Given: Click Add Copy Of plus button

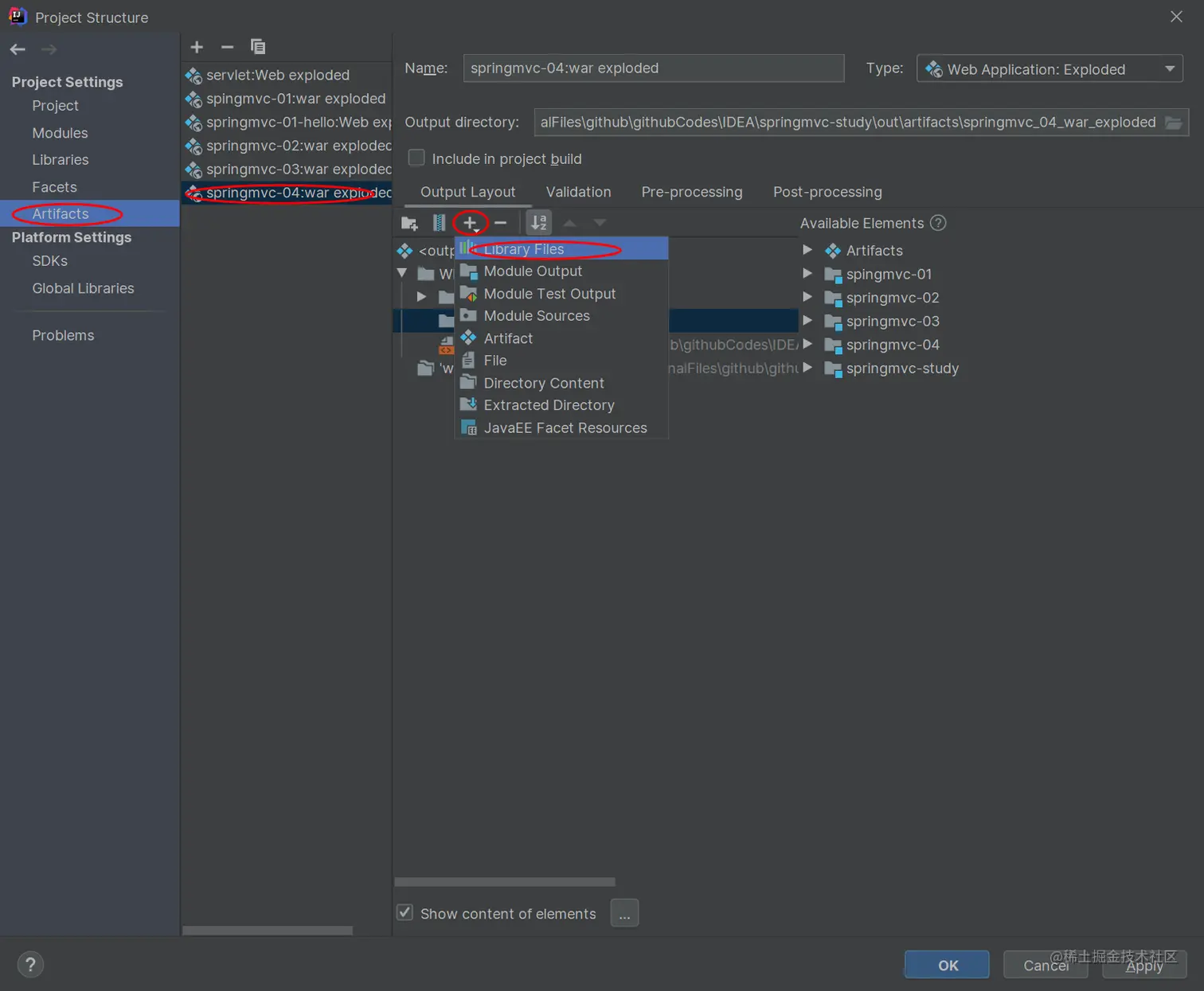Looking at the screenshot, I should [470, 223].
